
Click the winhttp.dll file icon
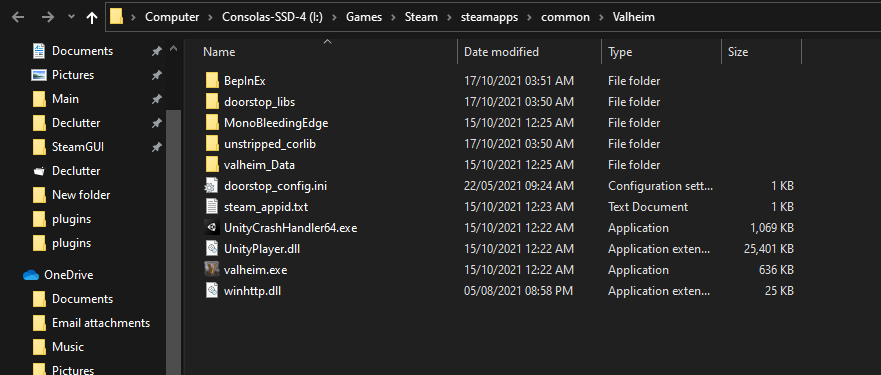point(211,291)
